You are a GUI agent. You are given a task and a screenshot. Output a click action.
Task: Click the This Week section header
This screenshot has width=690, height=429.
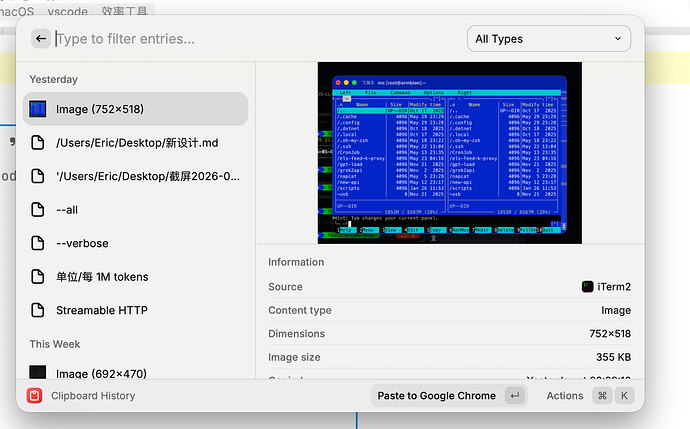coord(55,344)
